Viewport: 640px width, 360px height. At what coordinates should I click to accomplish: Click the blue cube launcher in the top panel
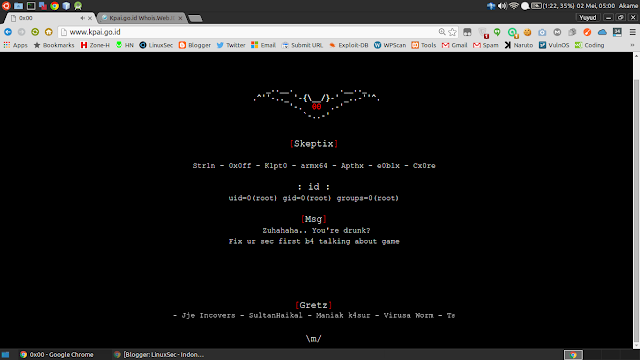(x=66, y=6)
